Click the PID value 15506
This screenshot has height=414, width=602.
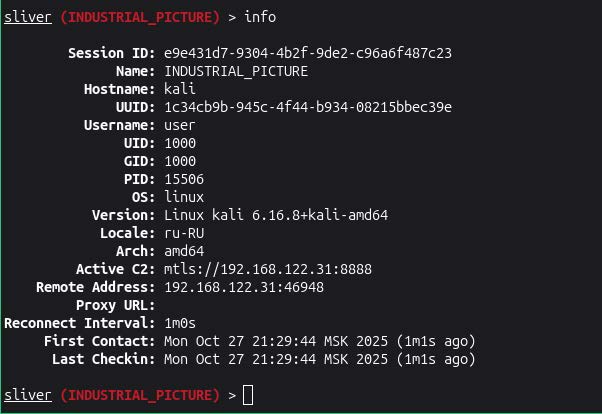tap(184, 179)
